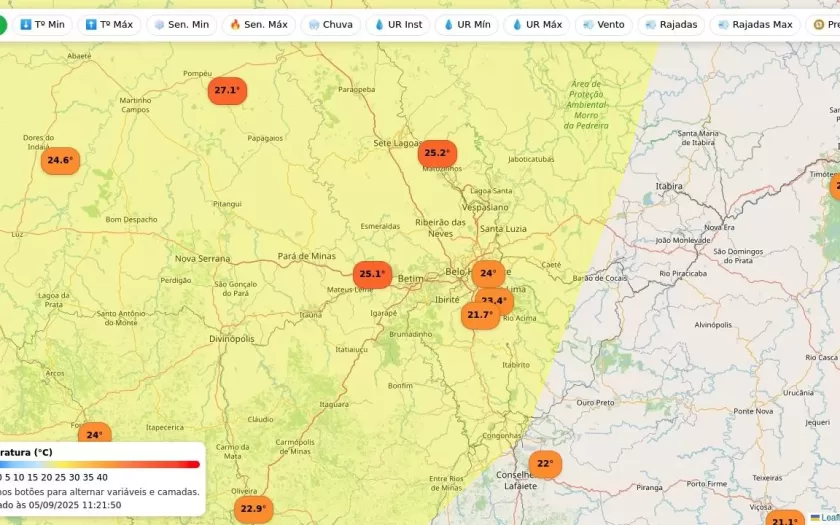Click the 27.1° marker near Pompéu
This screenshot has width=840, height=525.
coord(227,90)
